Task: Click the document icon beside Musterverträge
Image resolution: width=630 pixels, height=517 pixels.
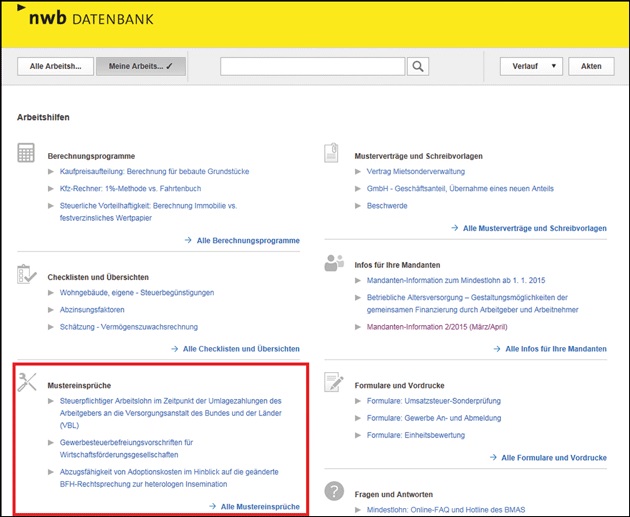Action: (333, 154)
